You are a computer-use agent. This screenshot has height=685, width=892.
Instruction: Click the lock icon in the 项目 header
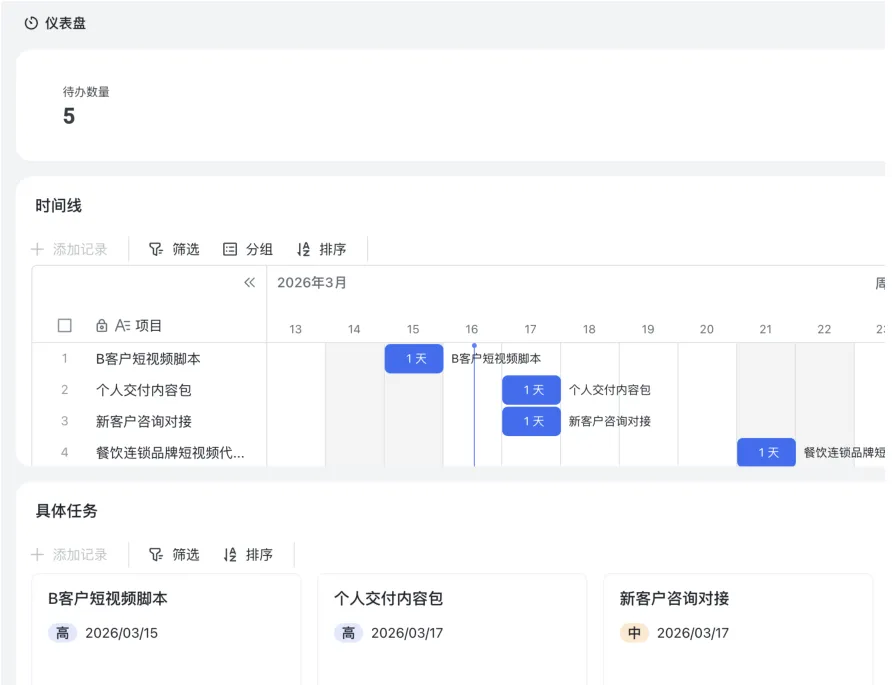pyautogui.click(x=101, y=325)
